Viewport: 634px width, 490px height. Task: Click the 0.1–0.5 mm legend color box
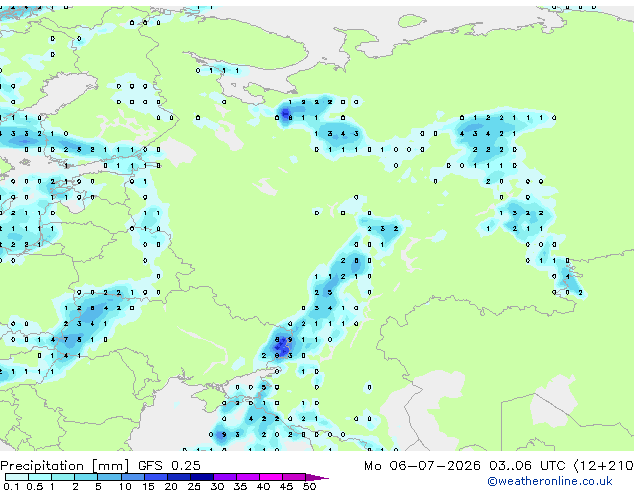click(x=17, y=477)
